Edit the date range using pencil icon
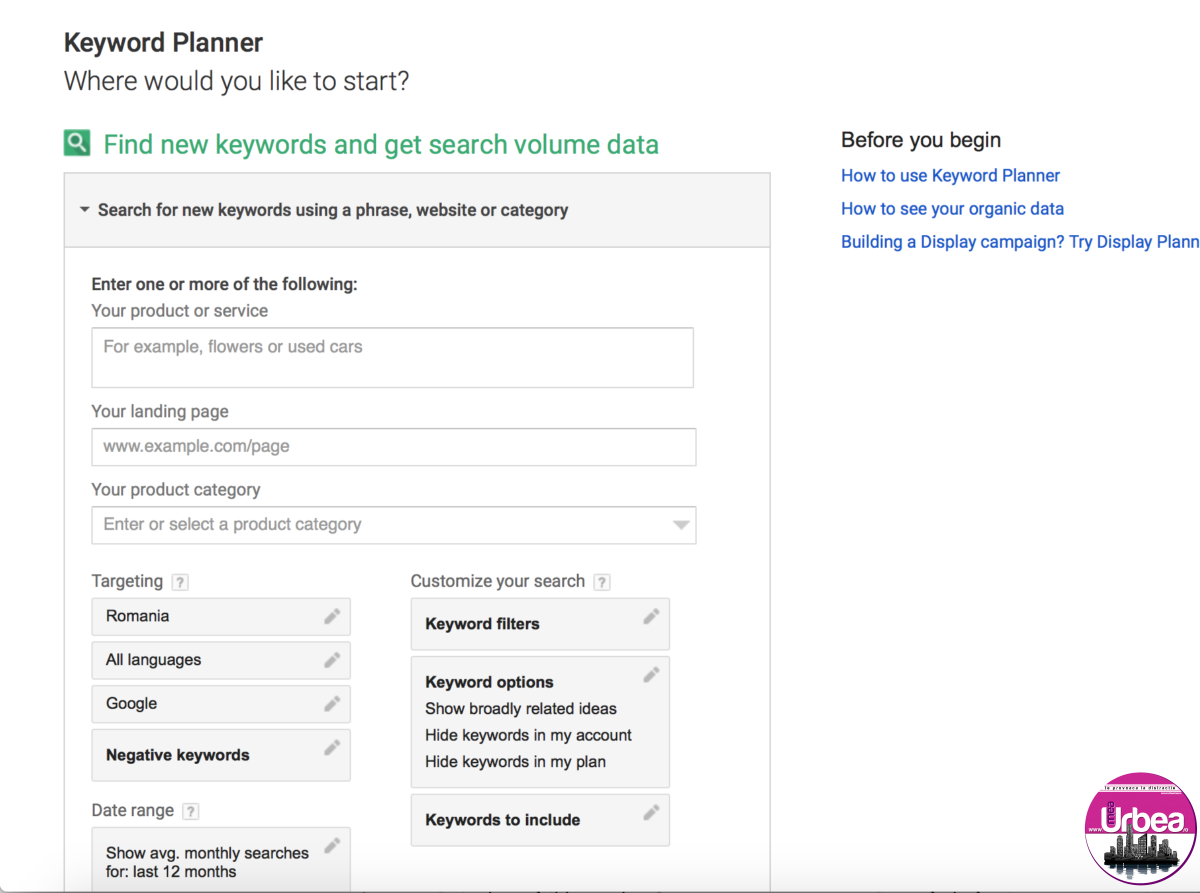 pos(332,846)
